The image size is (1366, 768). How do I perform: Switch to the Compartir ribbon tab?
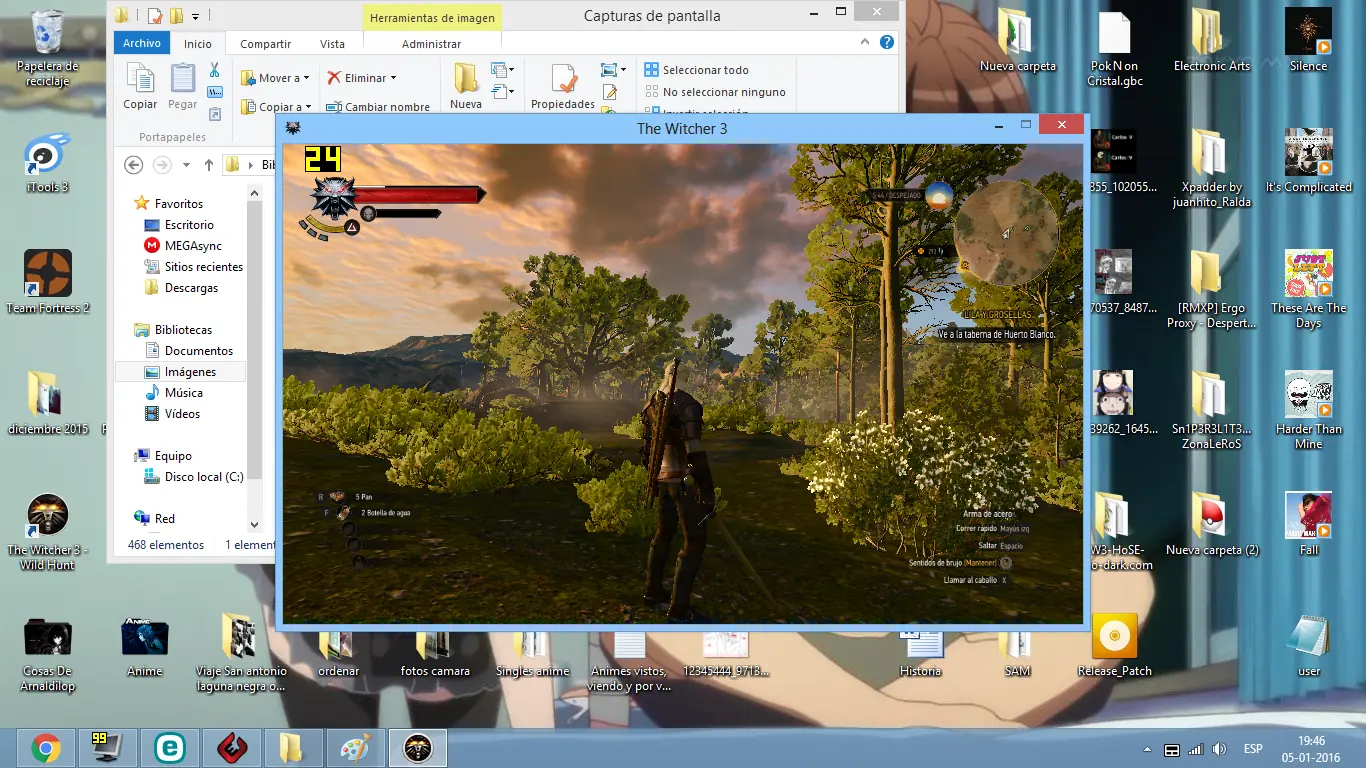click(x=265, y=44)
